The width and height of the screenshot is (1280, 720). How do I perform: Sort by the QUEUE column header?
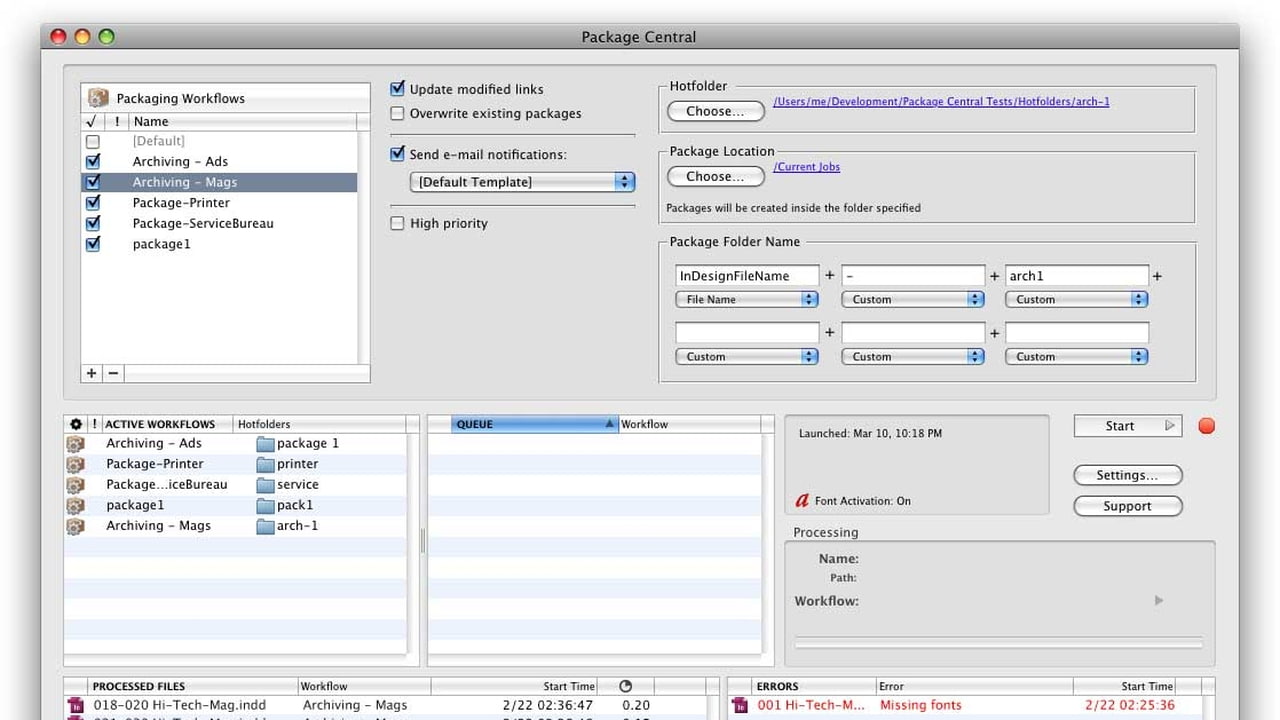point(535,424)
